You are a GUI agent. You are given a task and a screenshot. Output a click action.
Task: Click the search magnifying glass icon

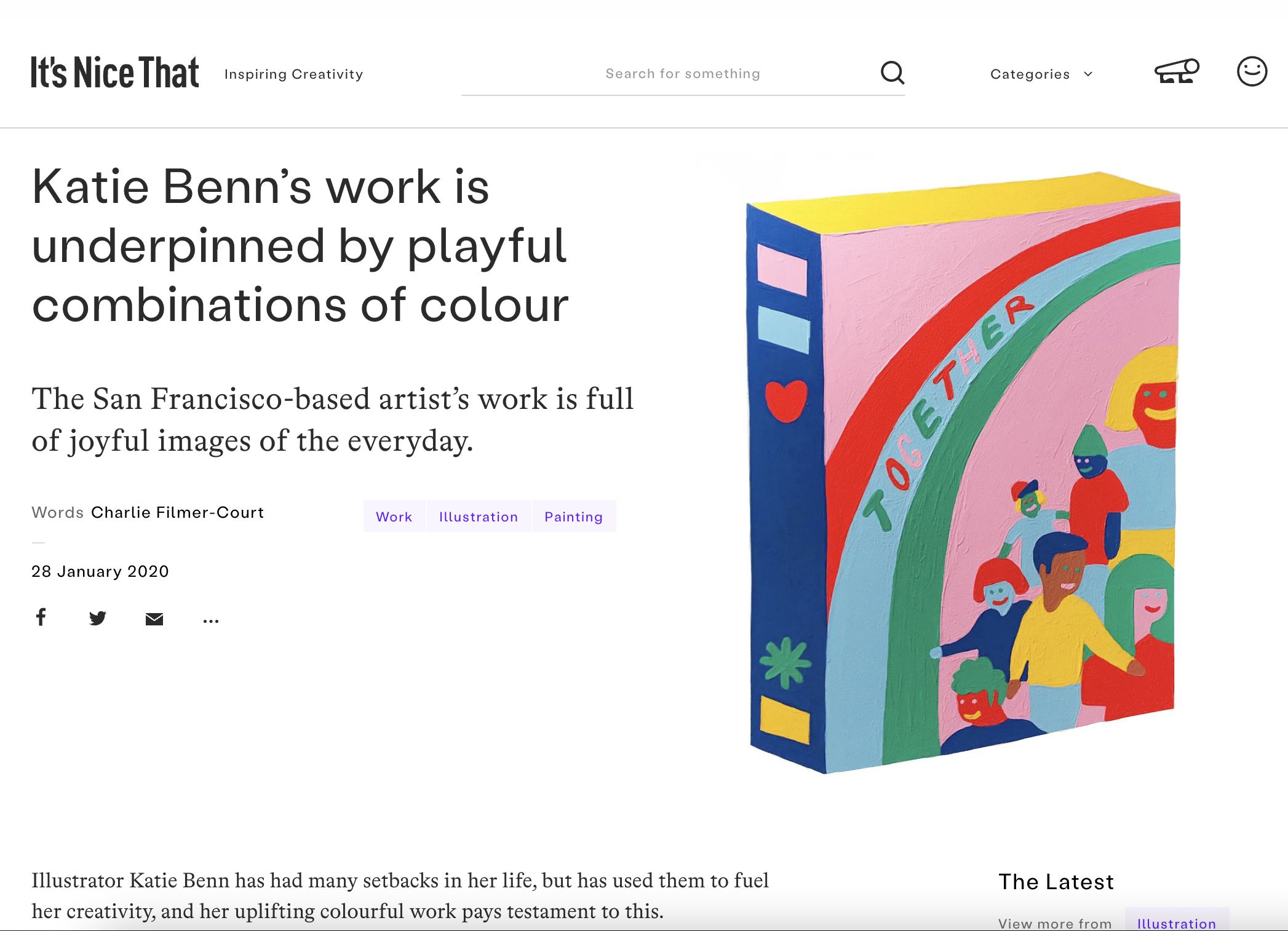point(892,73)
